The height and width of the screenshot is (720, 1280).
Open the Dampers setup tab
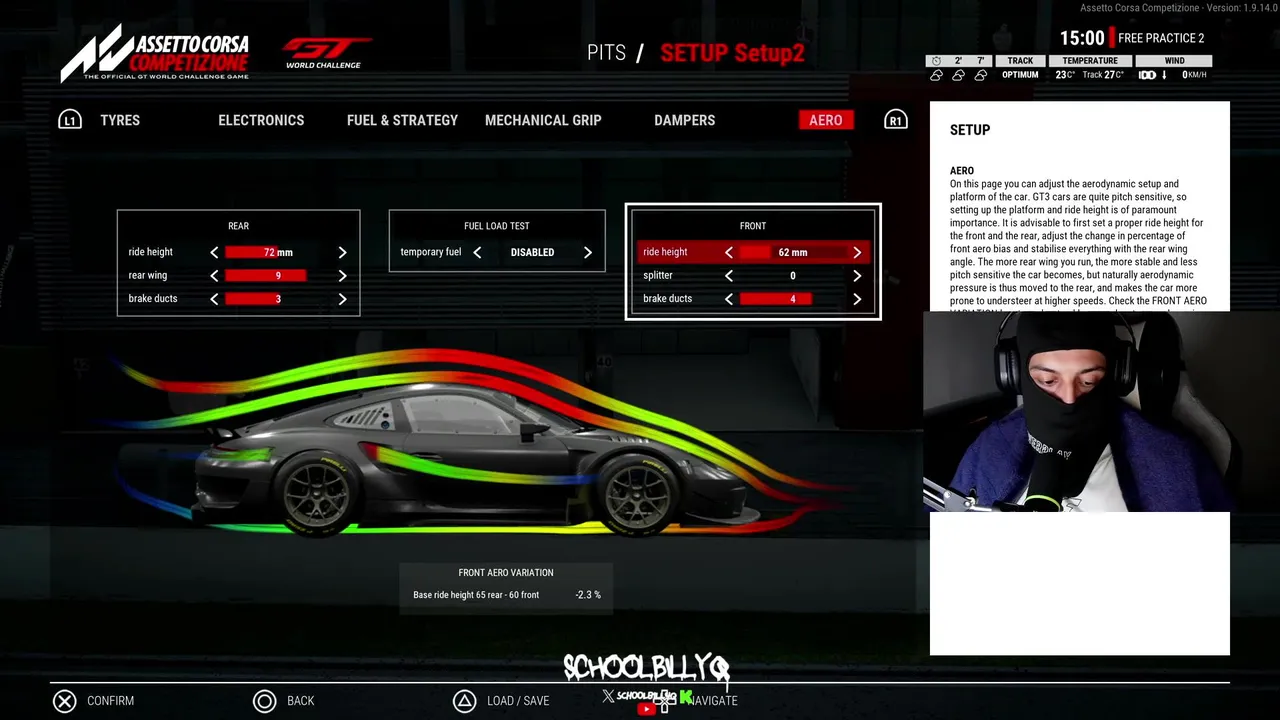pyautogui.click(x=685, y=120)
